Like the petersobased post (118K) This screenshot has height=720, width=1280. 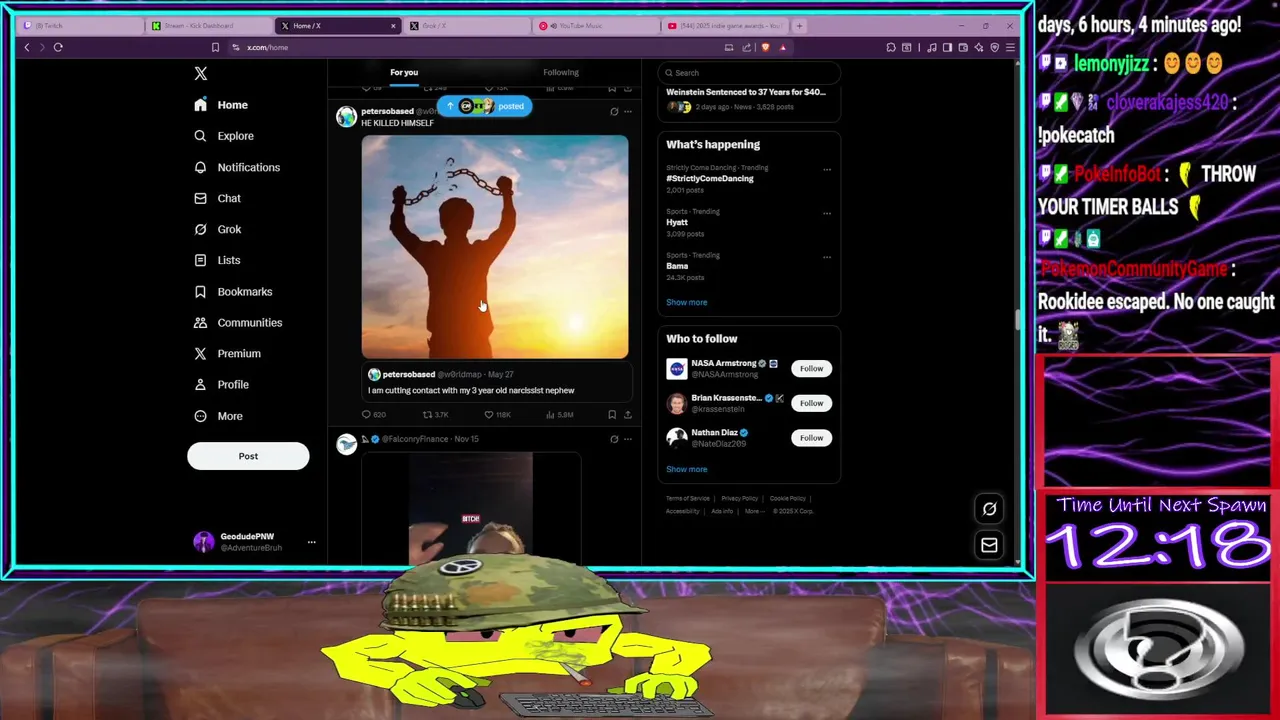(x=498, y=414)
